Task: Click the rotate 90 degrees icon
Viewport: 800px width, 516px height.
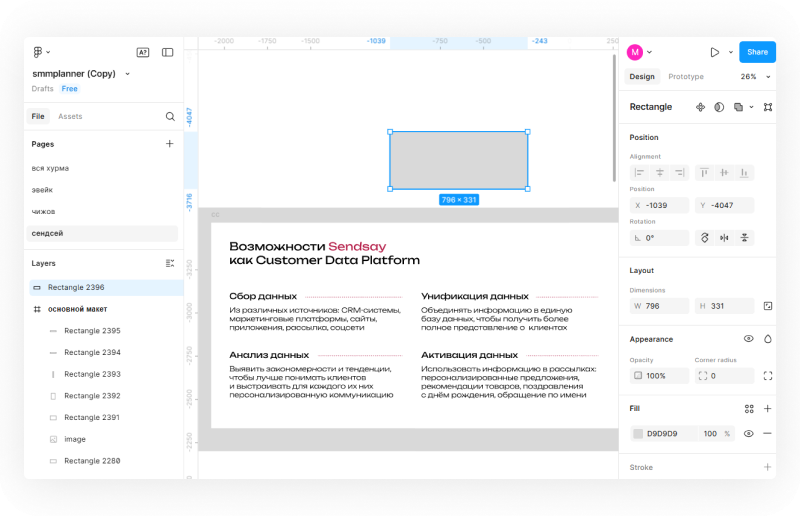Action: 705,238
